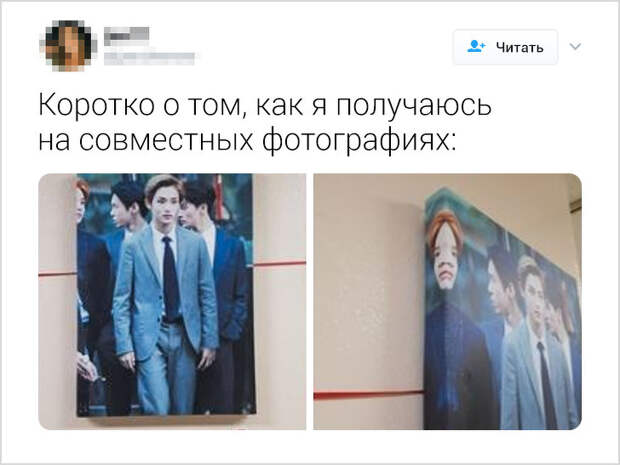This screenshot has height=465, width=620.
Task: Click the red wall stripe in right photo
Action: pyautogui.click(x=369, y=394)
